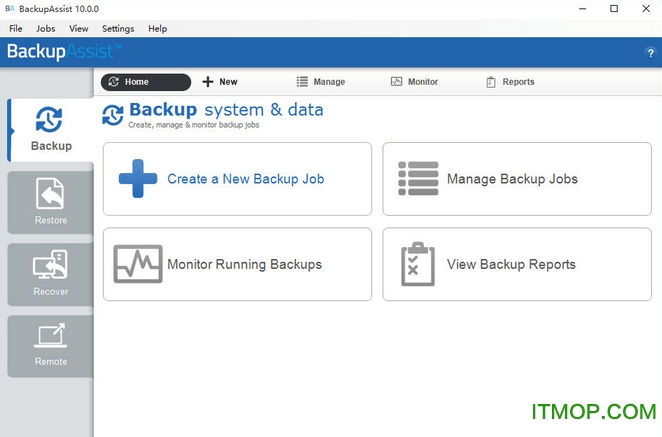Open the Restore sidebar section
This screenshot has height=437, width=662.
tap(51, 202)
